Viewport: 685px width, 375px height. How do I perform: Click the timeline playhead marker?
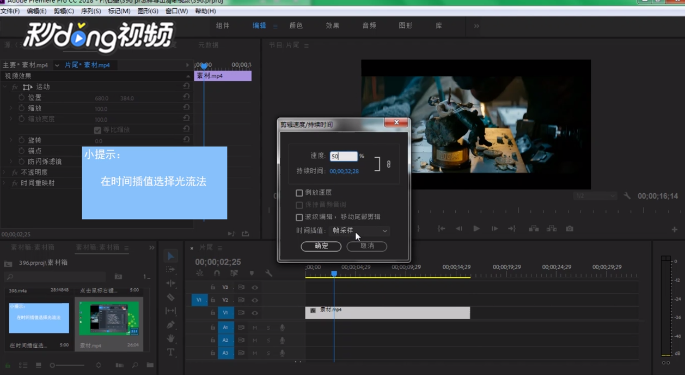click(334, 274)
